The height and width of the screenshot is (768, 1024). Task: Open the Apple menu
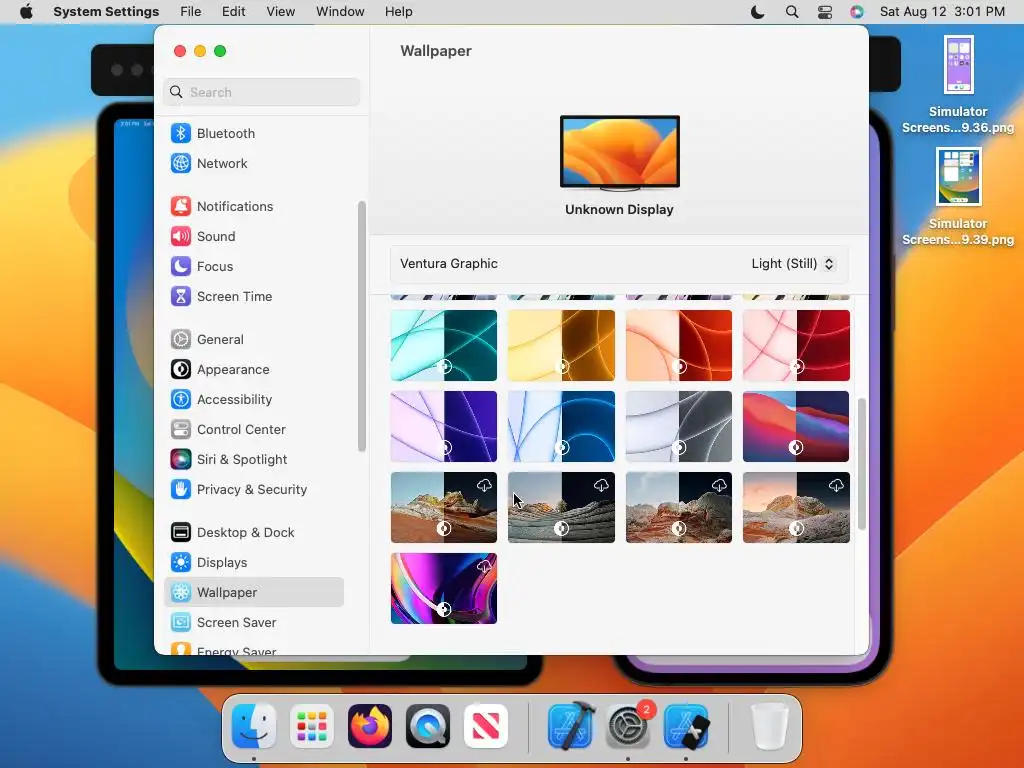click(x=26, y=12)
